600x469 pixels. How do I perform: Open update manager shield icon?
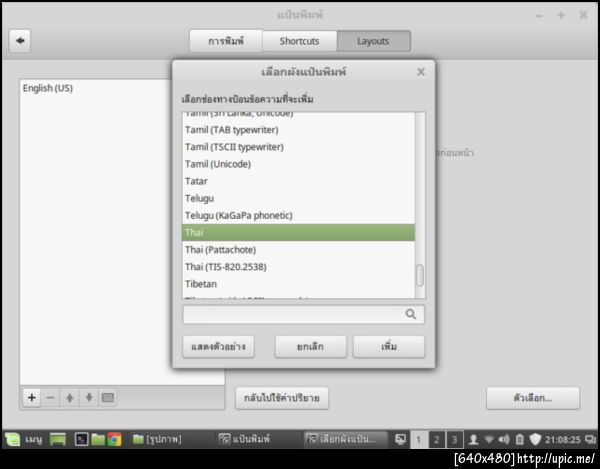coord(535,439)
